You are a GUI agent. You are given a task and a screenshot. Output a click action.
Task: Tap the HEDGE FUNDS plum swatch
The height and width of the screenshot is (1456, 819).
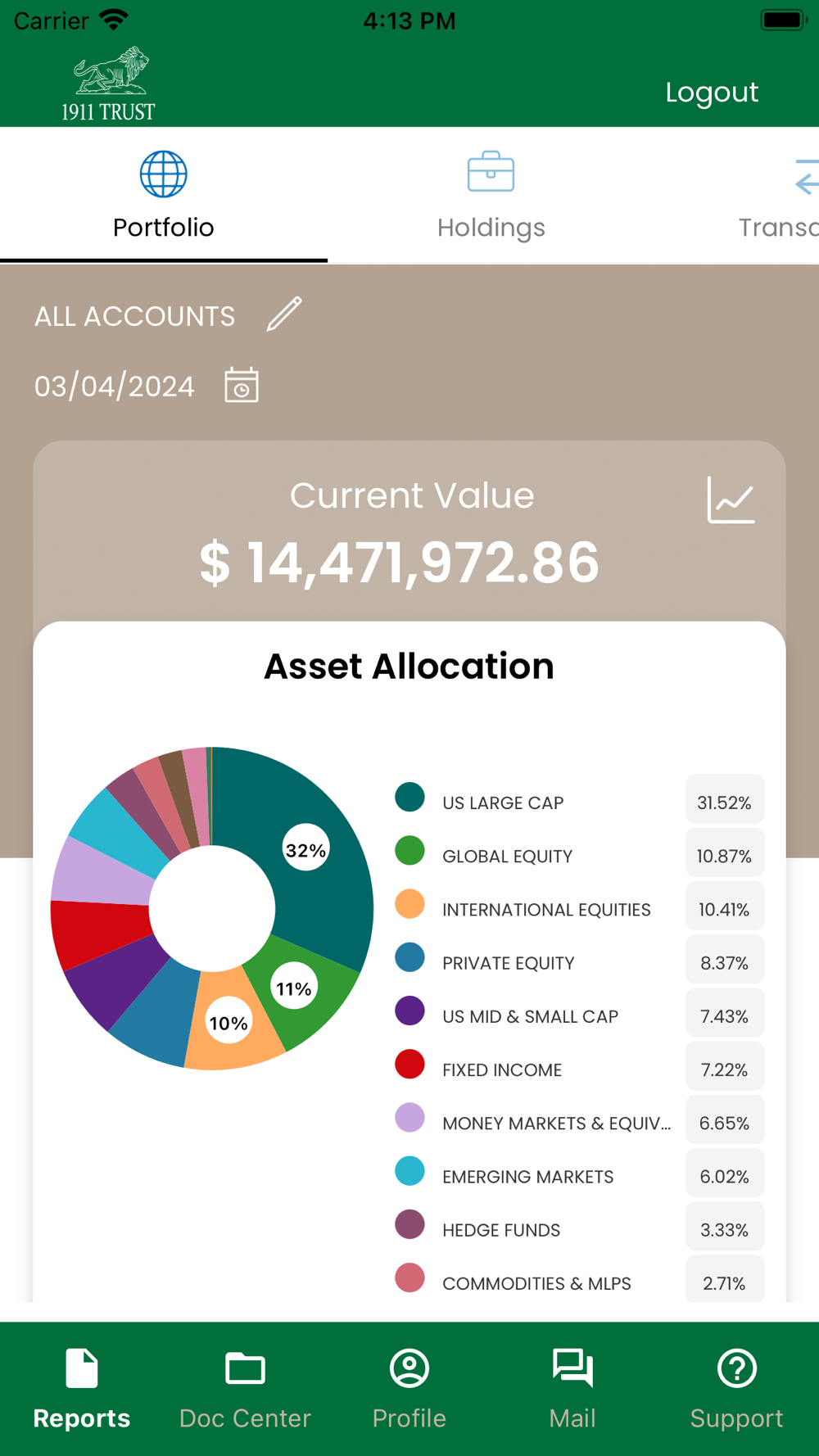point(409,1224)
